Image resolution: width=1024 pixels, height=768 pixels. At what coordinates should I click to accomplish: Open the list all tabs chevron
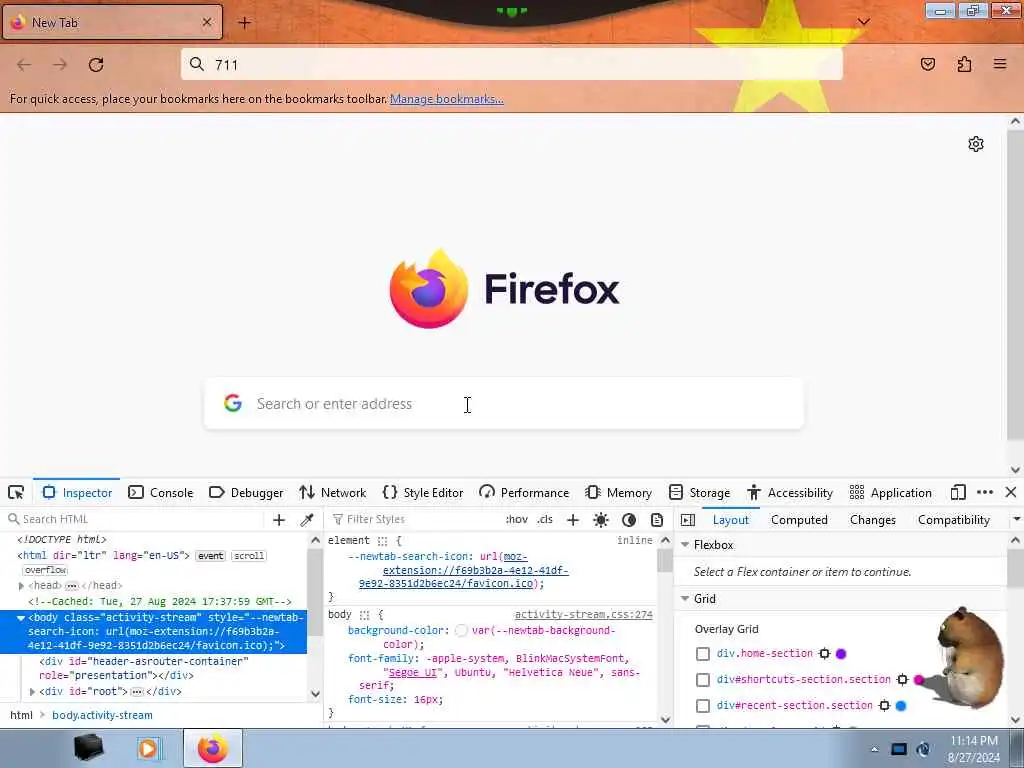point(863,22)
